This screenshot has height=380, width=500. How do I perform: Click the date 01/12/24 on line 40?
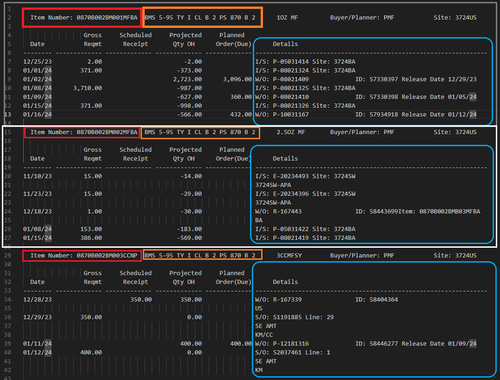point(37,353)
